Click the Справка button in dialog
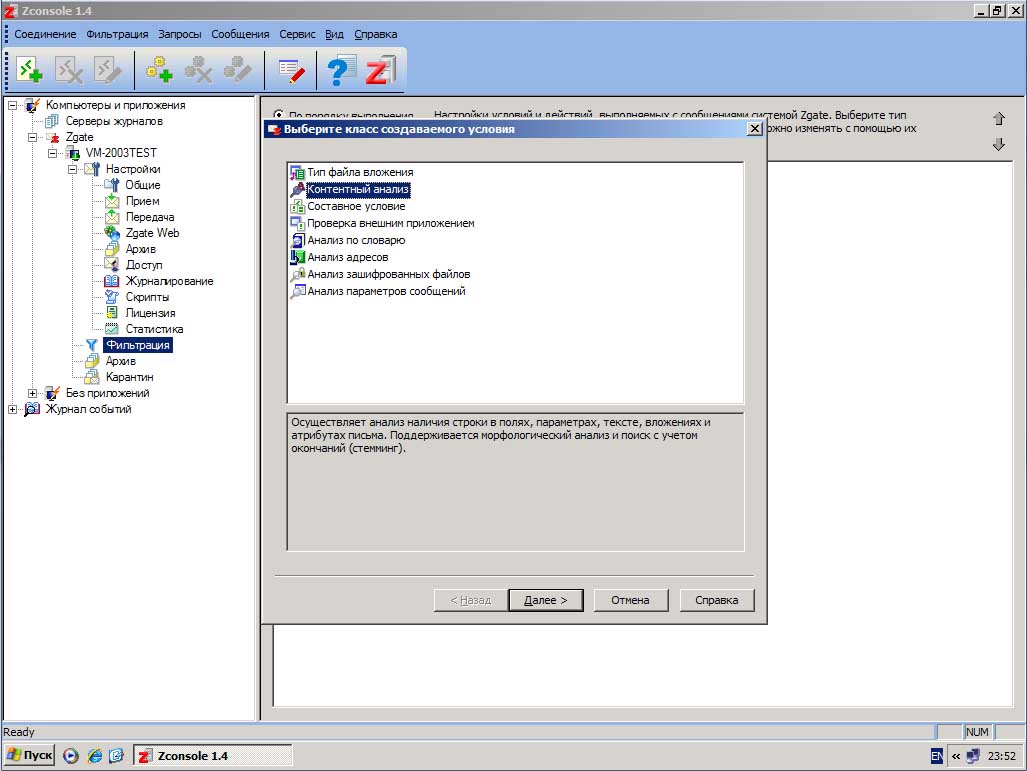This screenshot has width=1027, height=771. click(717, 600)
